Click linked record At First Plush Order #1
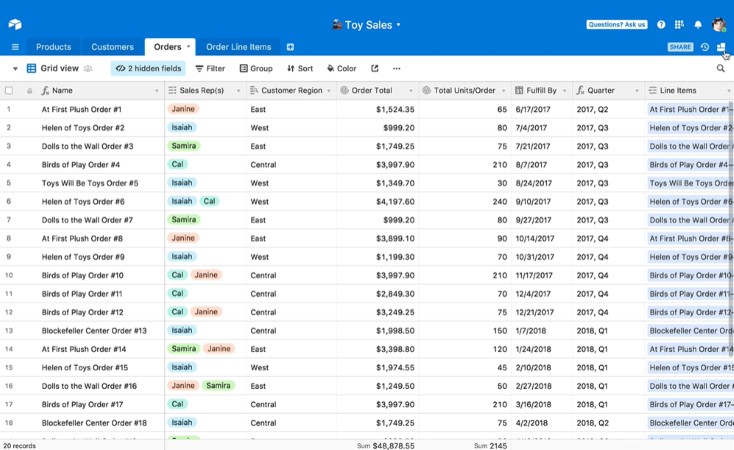Viewport: 734px width, 450px height. (690, 109)
